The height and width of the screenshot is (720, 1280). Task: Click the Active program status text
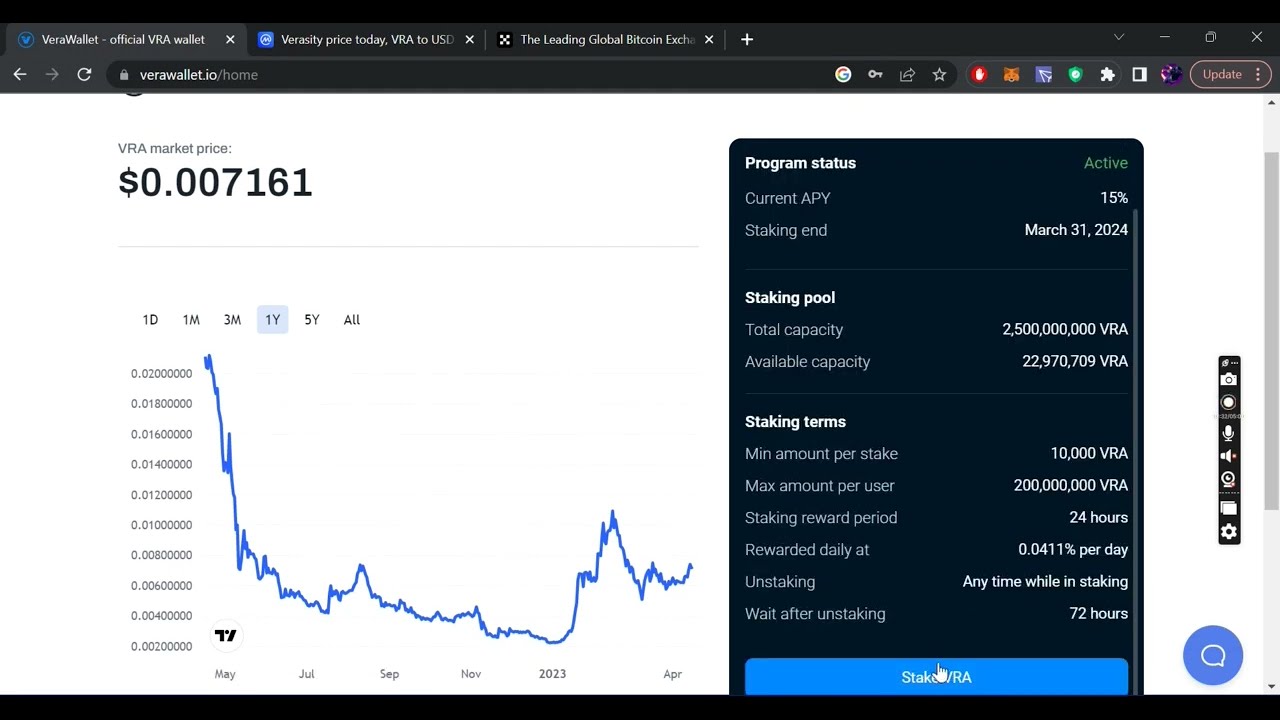click(x=1106, y=163)
